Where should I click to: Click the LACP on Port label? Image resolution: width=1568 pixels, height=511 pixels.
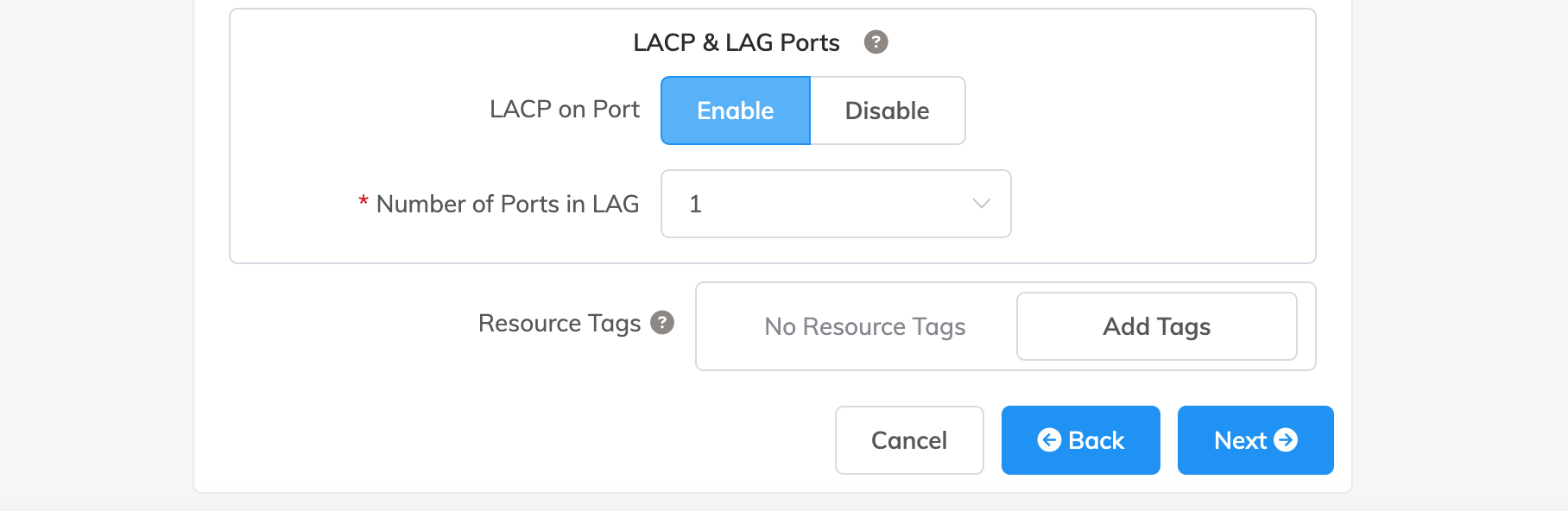click(x=565, y=110)
